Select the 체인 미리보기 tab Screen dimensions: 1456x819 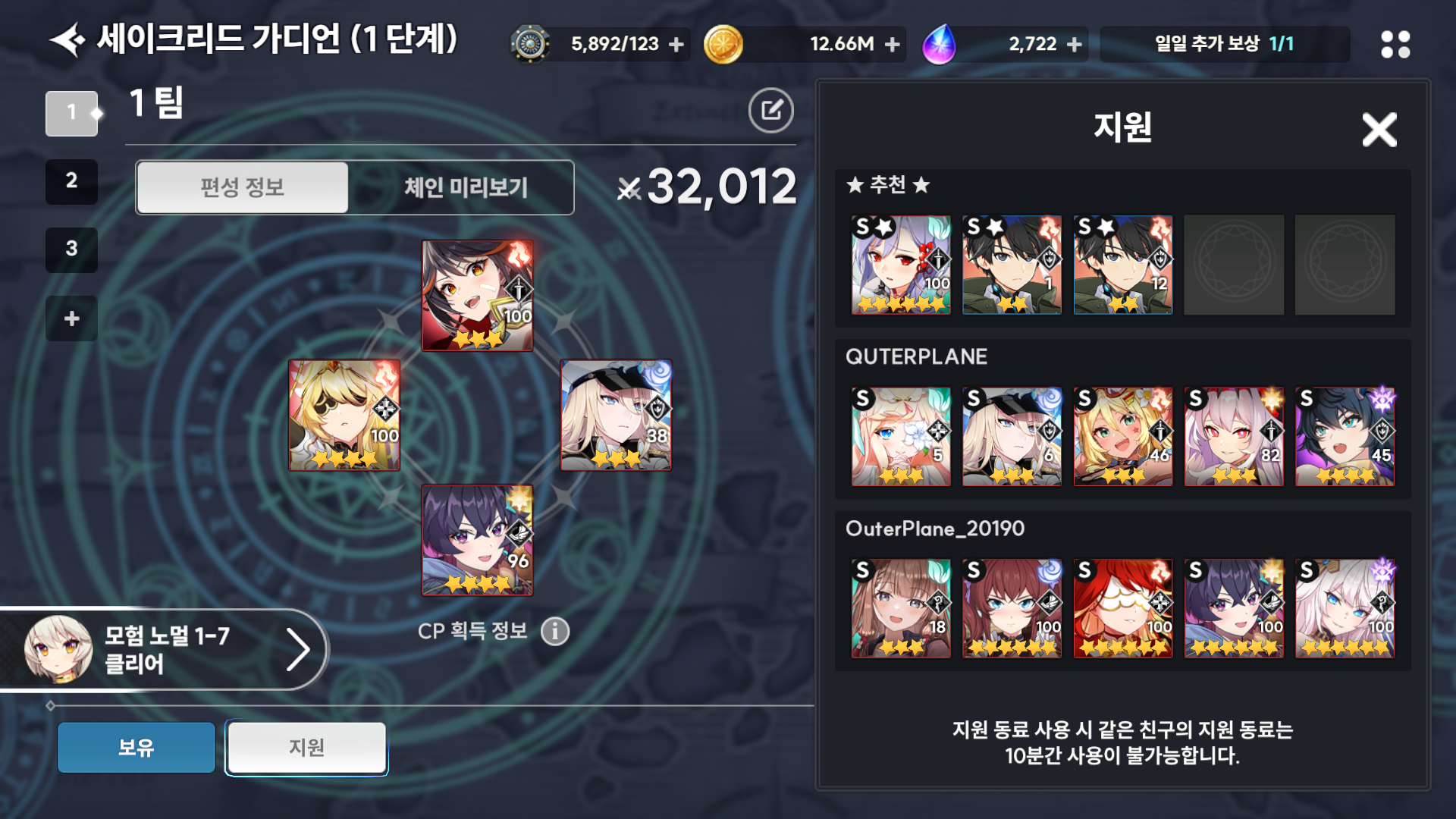point(465,187)
